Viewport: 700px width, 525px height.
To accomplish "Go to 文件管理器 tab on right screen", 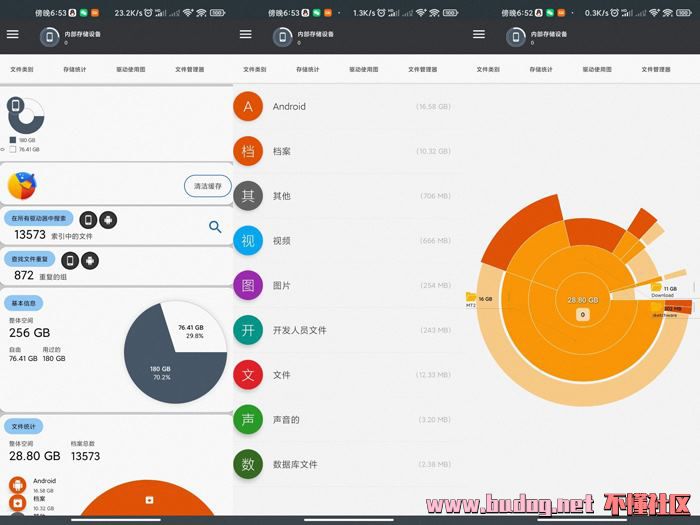I will [656, 69].
